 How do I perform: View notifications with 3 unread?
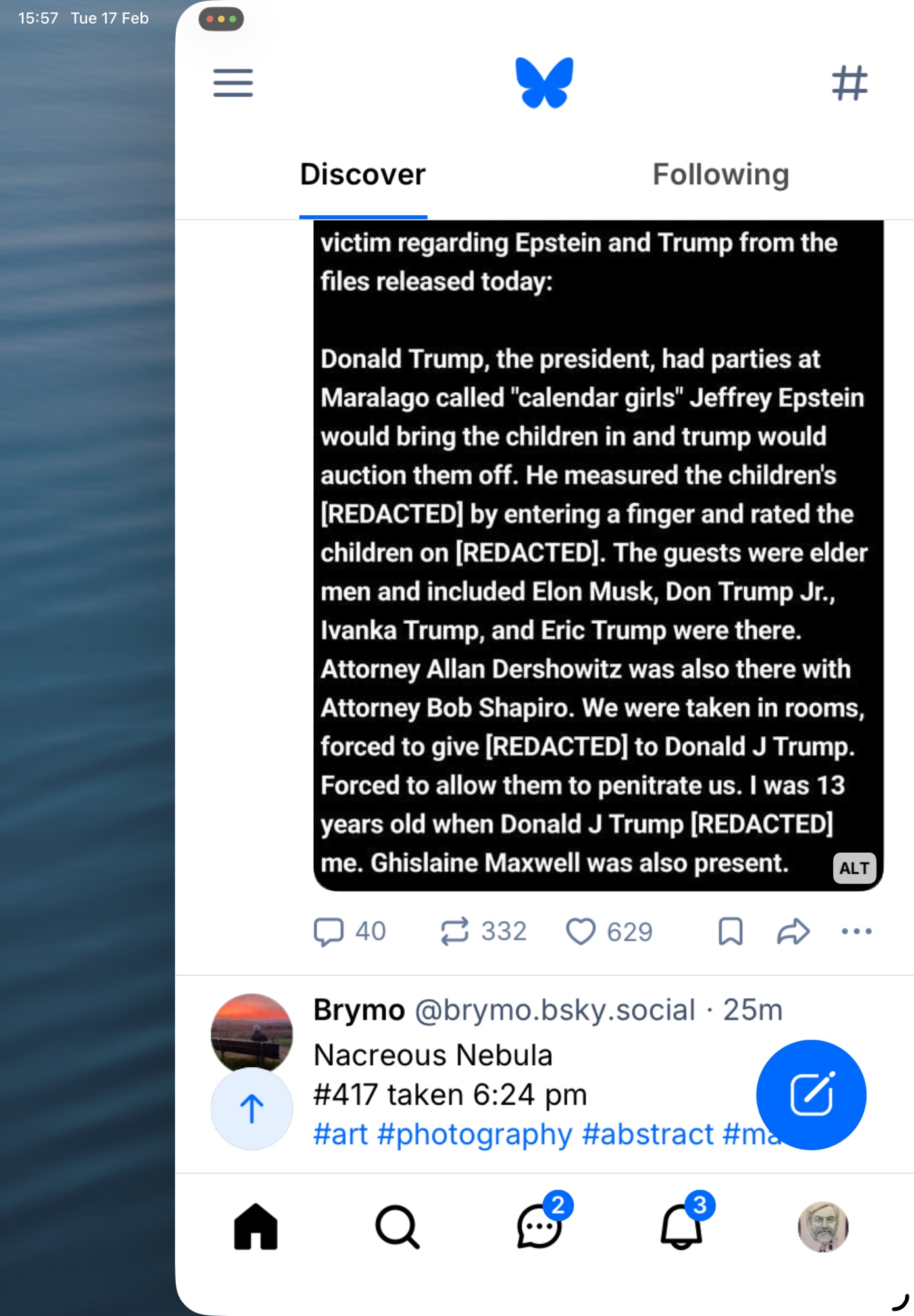(681, 1227)
